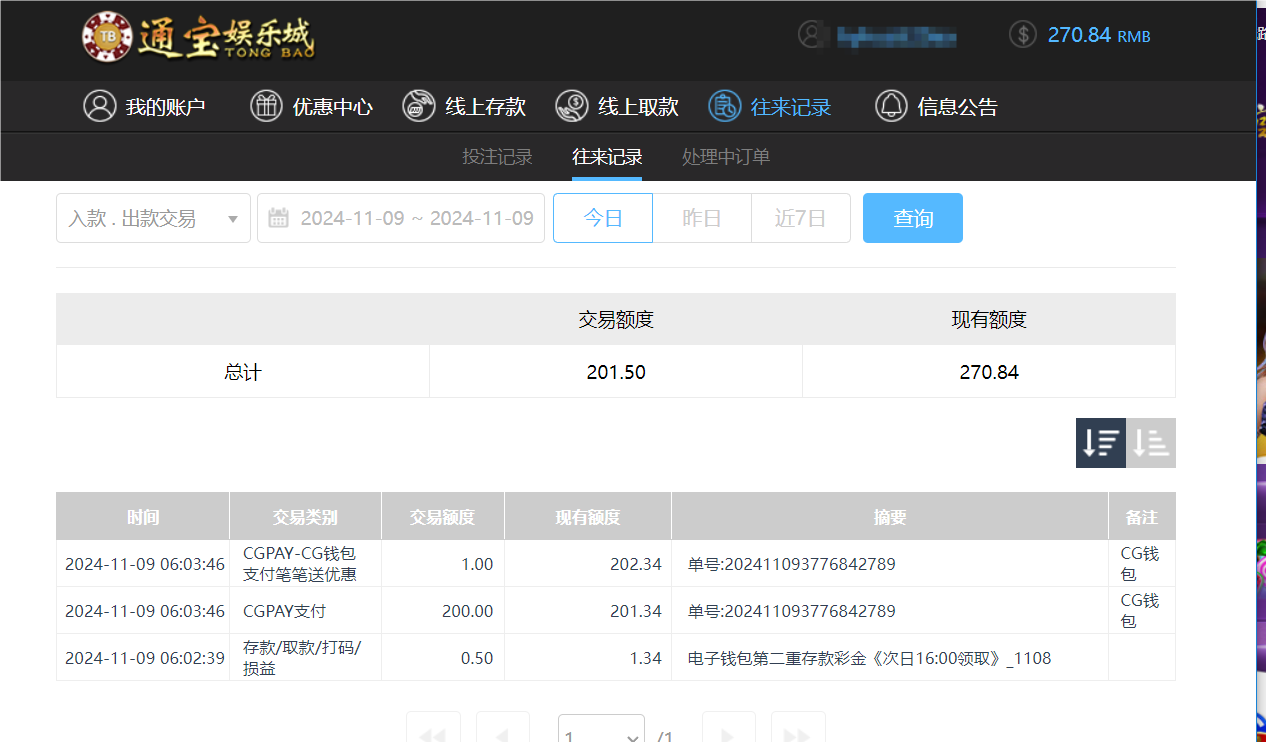Select the 今日 date filter
The width and height of the screenshot is (1266, 742).
pyautogui.click(x=602, y=218)
